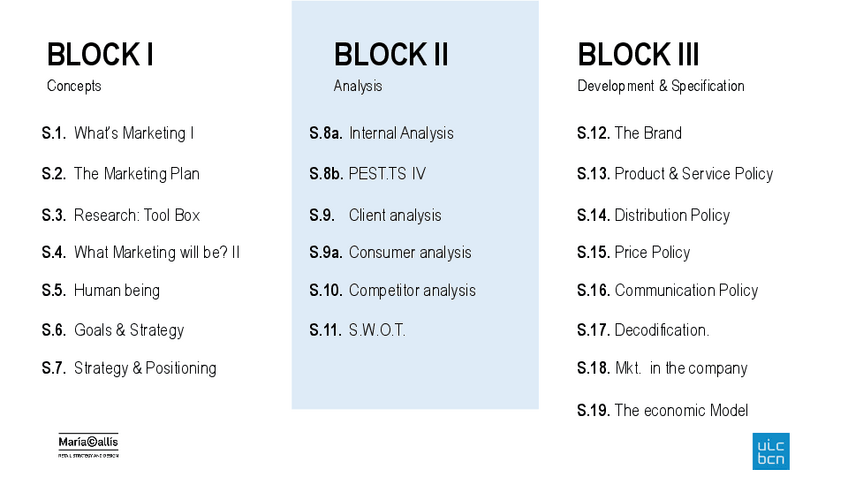
Task: Go to S.5 Human being
Action: click(x=101, y=291)
